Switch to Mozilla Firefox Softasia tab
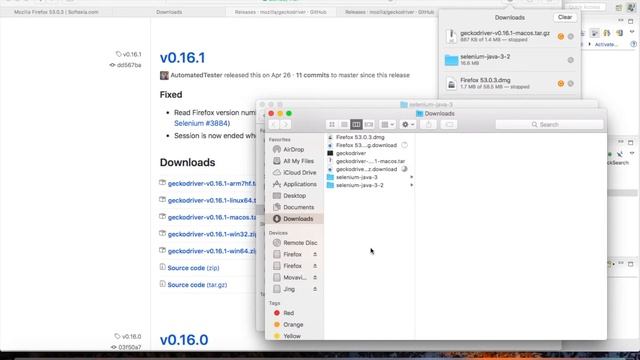This screenshot has width=640, height=360. [x=56, y=12]
